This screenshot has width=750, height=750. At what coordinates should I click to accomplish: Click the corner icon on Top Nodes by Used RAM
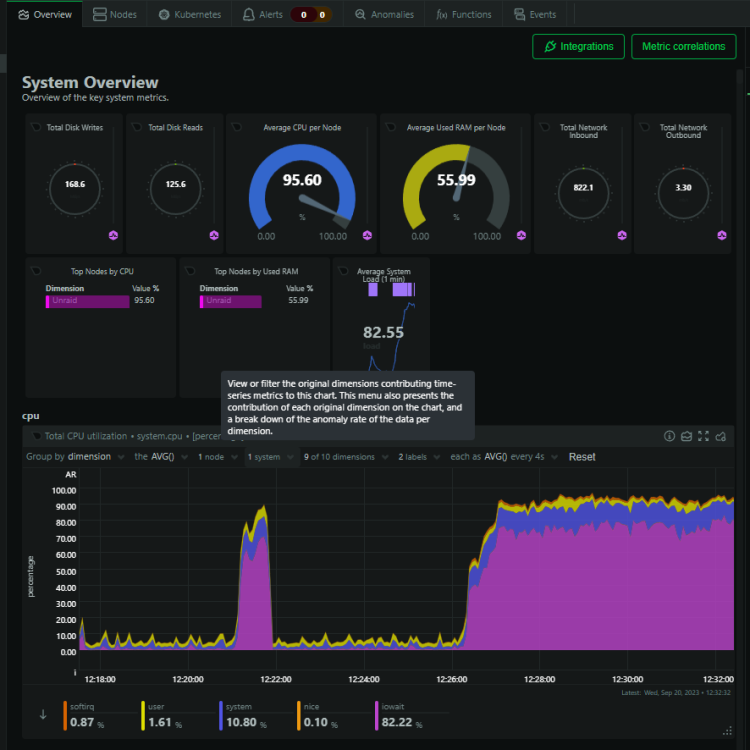click(190, 271)
